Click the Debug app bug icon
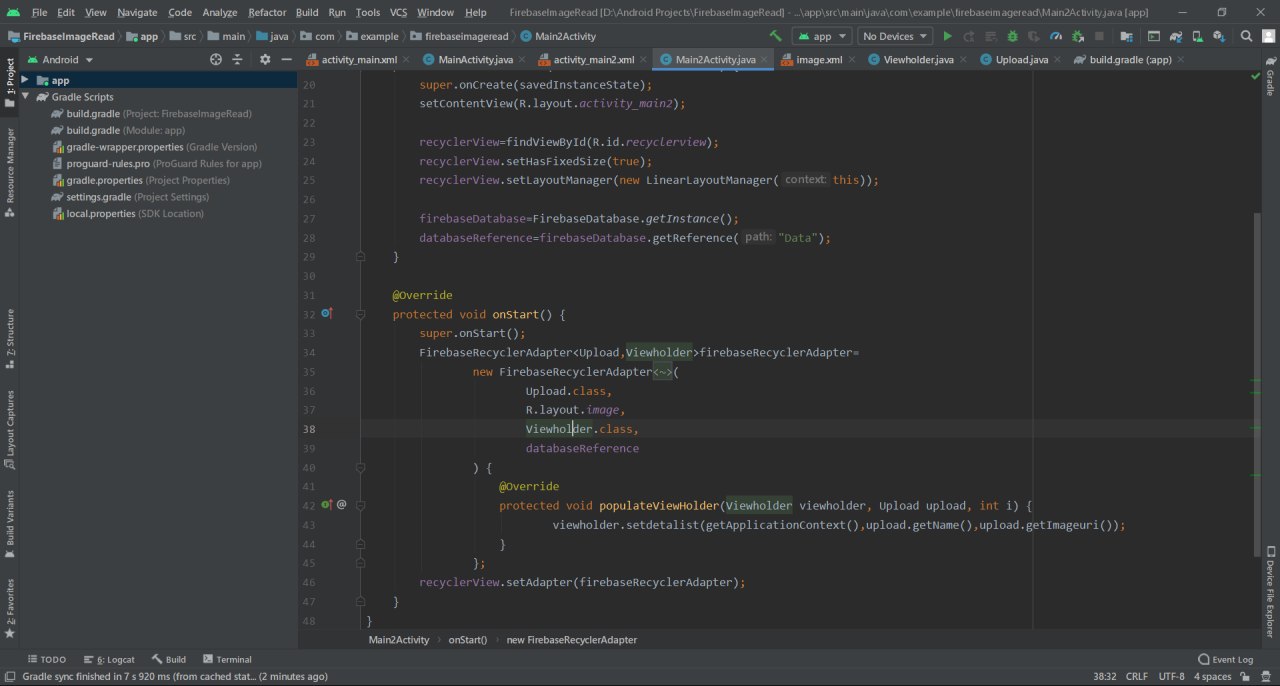The height and width of the screenshot is (686, 1280). pyautogui.click(x=1012, y=36)
